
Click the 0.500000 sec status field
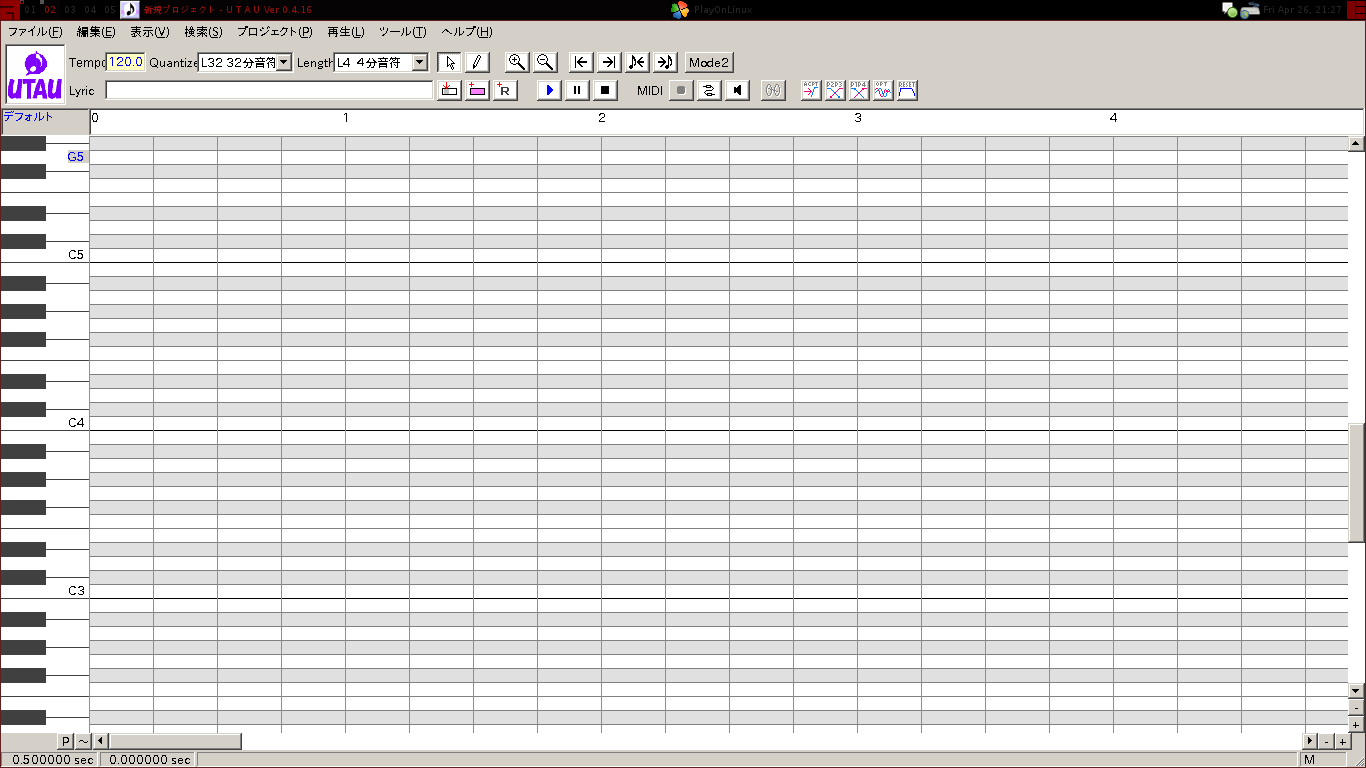(x=50, y=760)
